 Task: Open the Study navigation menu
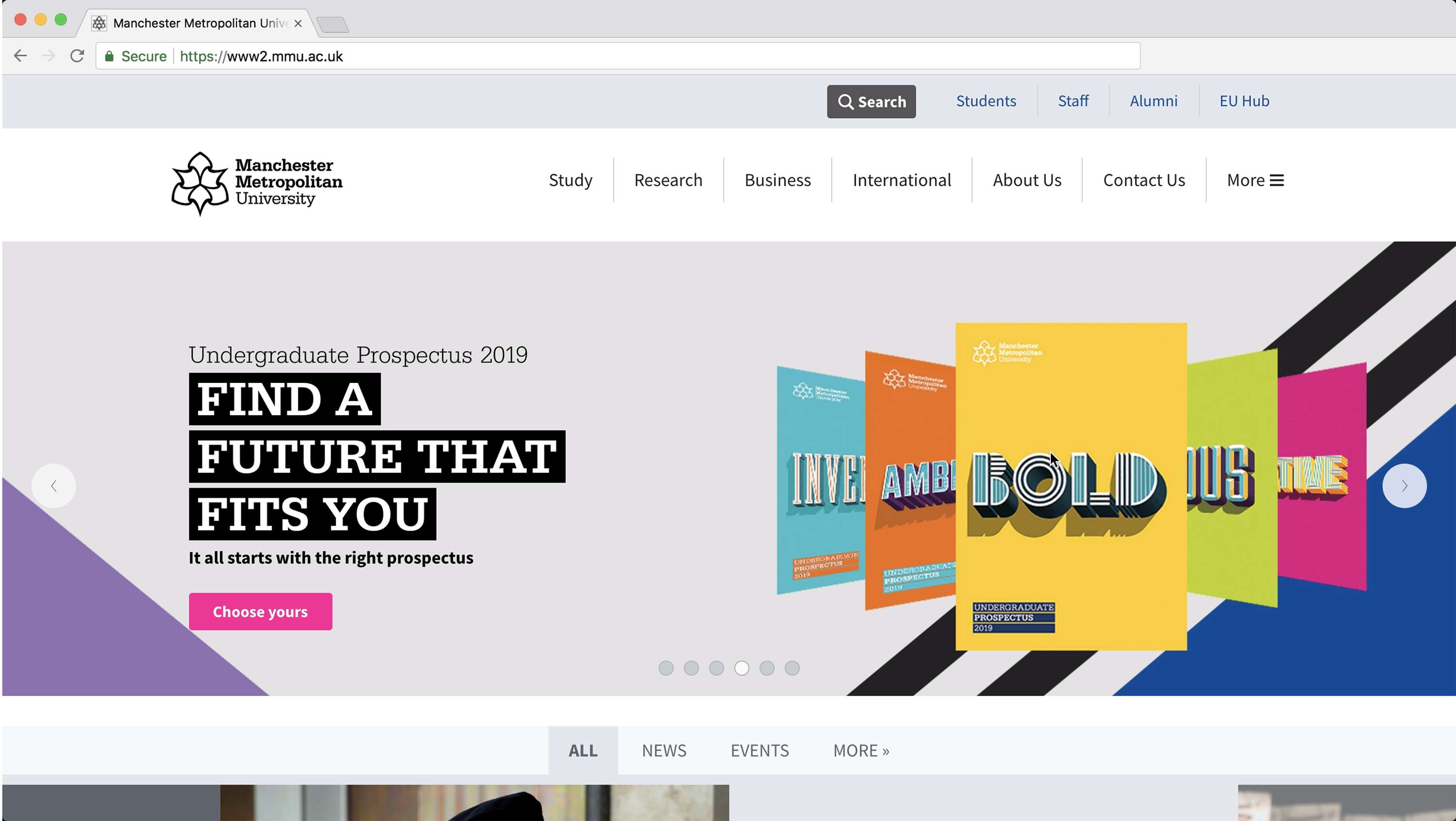[x=570, y=180]
